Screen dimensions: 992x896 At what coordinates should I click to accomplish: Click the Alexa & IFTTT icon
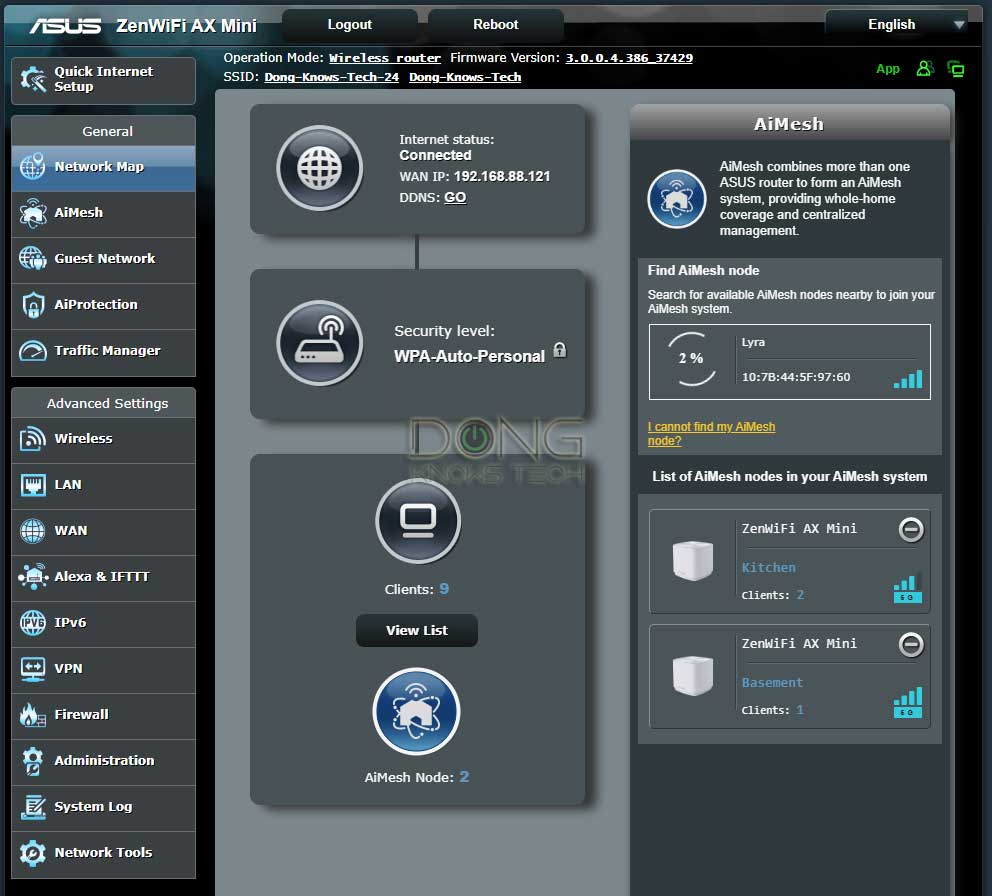tap(32, 577)
